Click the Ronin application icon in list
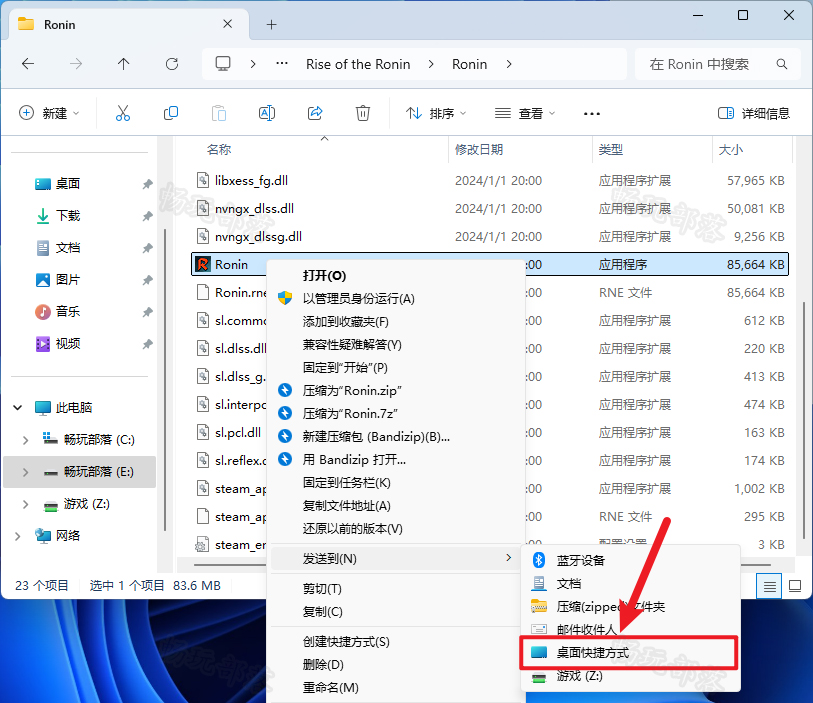 203,264
